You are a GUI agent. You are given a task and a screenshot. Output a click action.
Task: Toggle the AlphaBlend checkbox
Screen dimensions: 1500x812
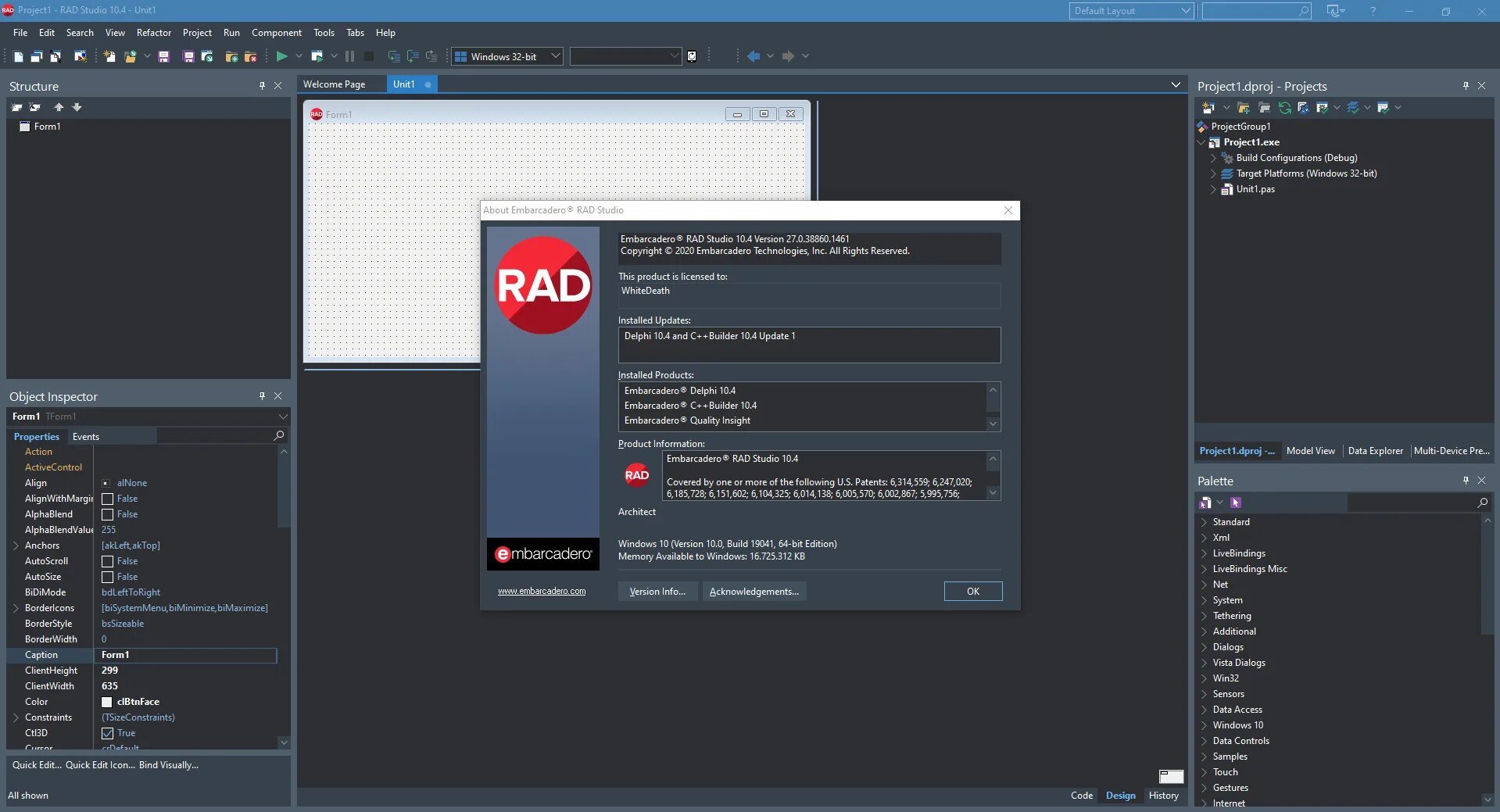[108, 514]
